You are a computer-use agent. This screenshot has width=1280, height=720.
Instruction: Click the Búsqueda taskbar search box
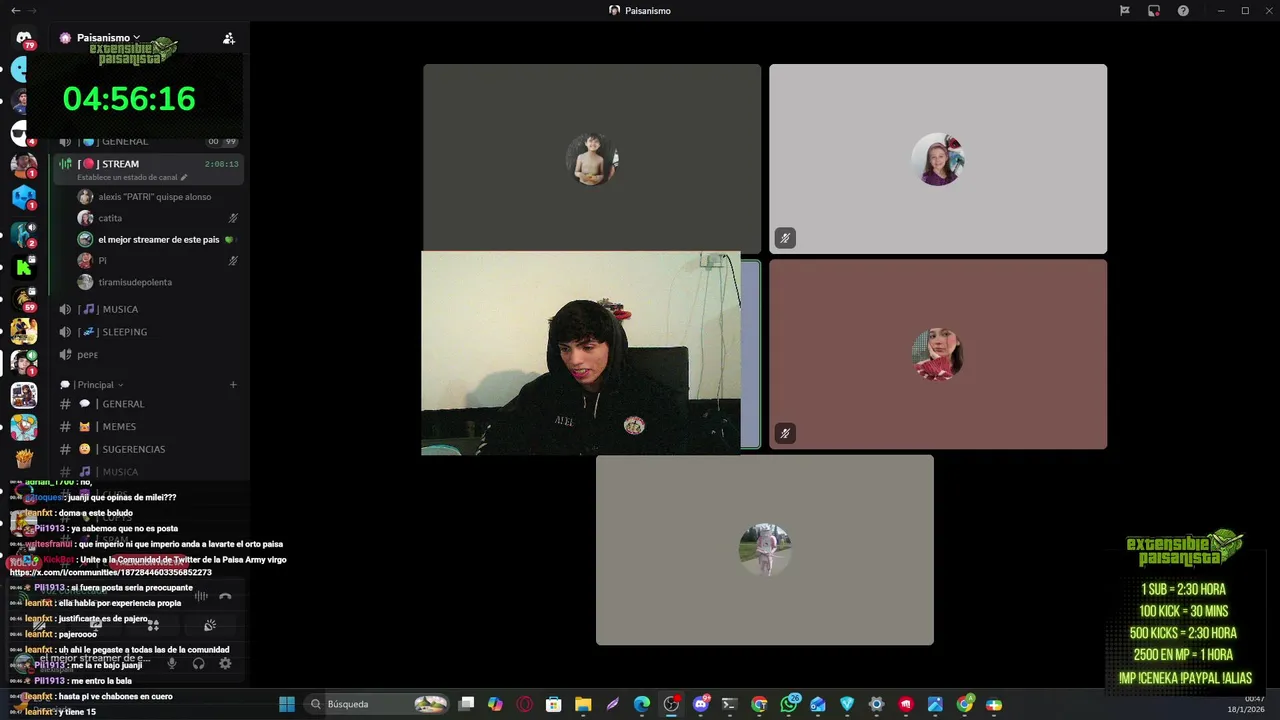click(376, 704)
